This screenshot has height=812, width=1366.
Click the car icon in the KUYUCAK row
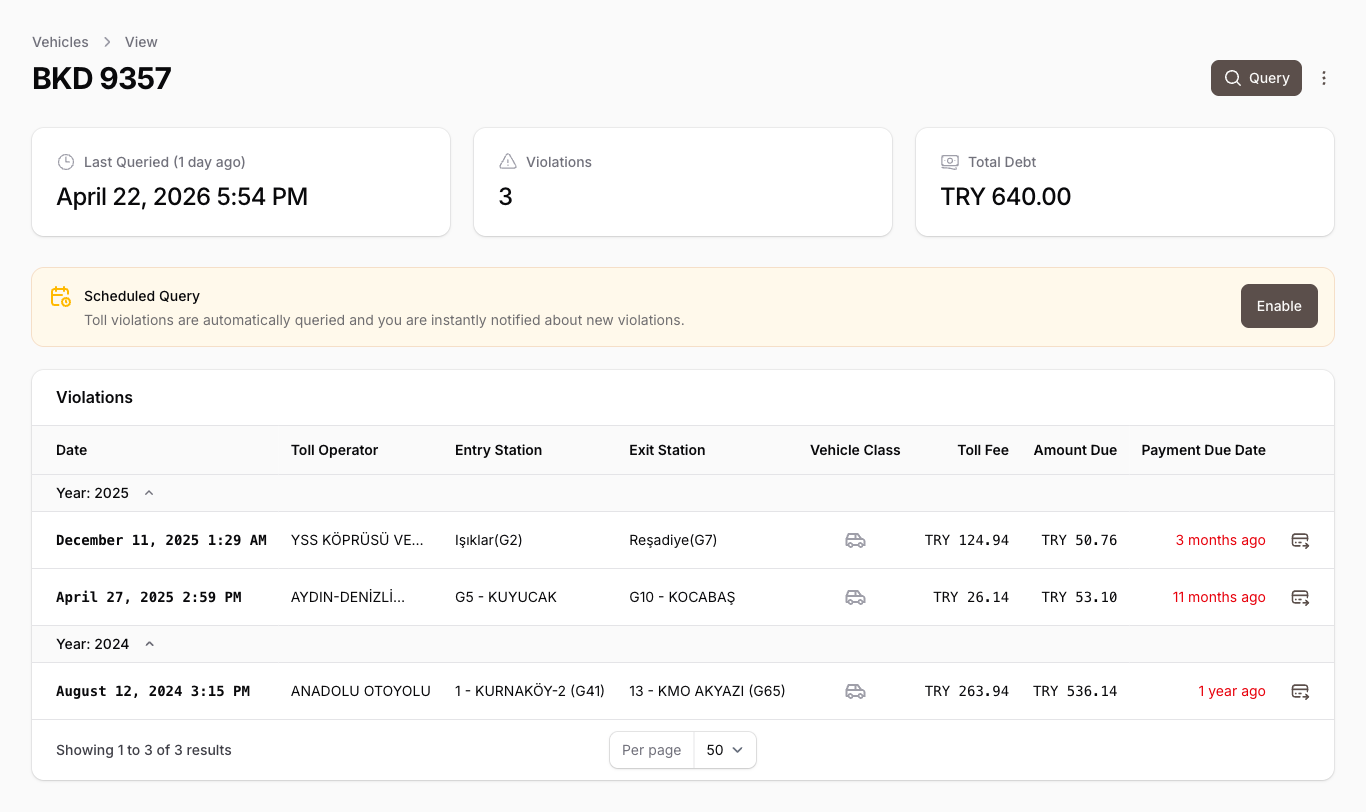tap(855, 597)
